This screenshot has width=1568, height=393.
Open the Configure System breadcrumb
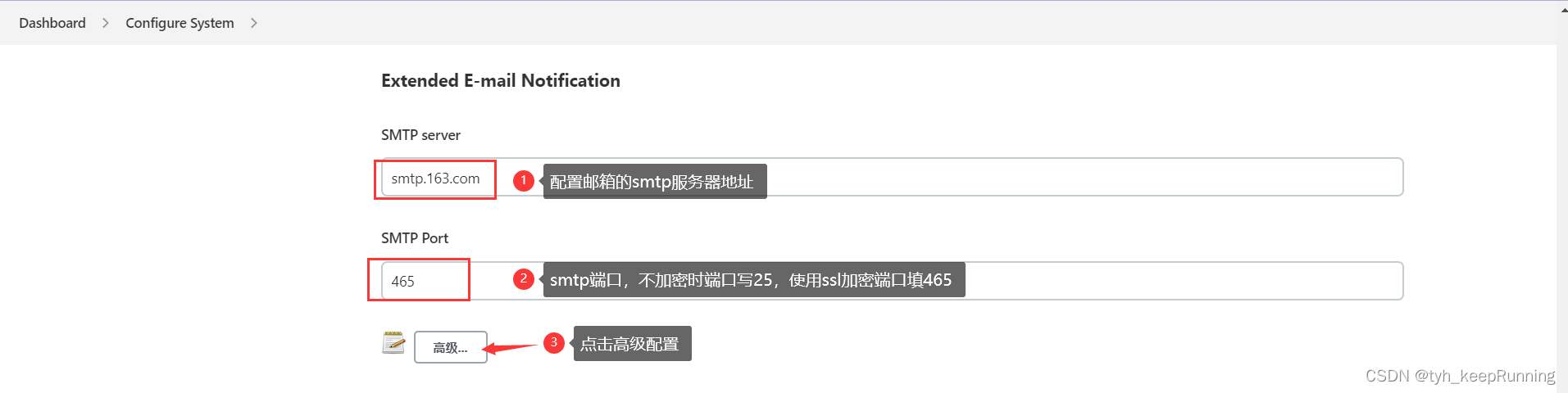(x=180, y=23)
